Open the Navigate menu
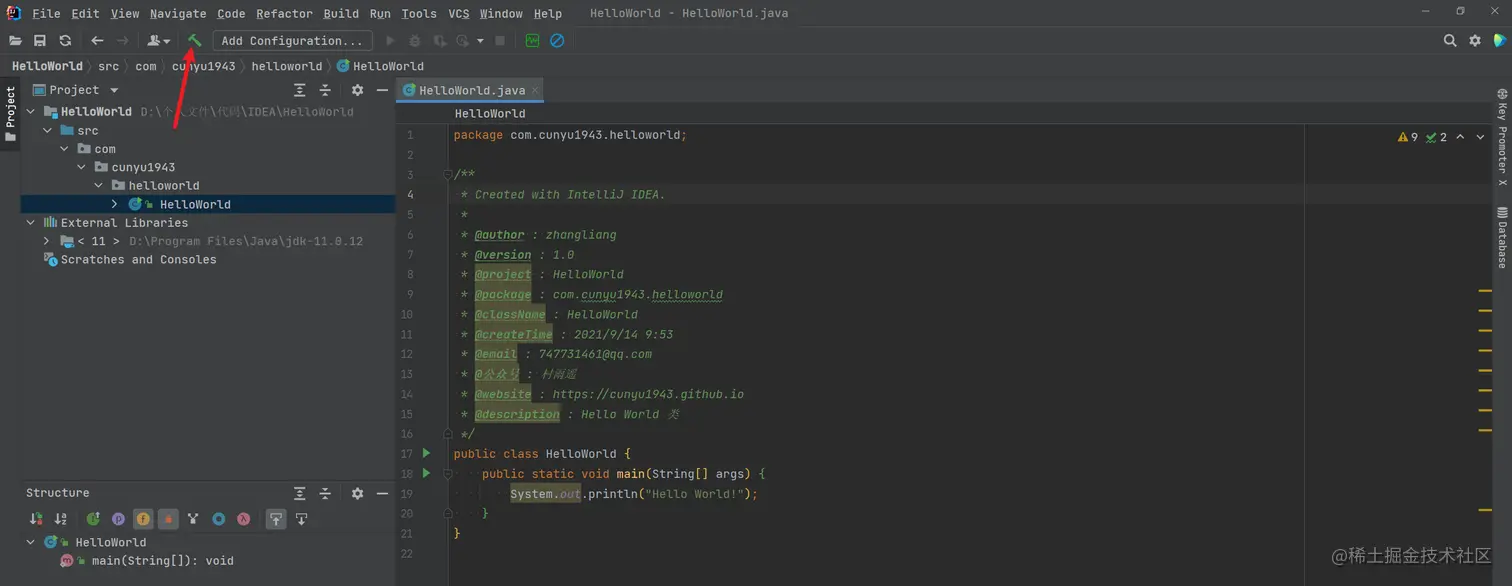1512x586 pixels. pyautogui.click(x=178, y=14)
